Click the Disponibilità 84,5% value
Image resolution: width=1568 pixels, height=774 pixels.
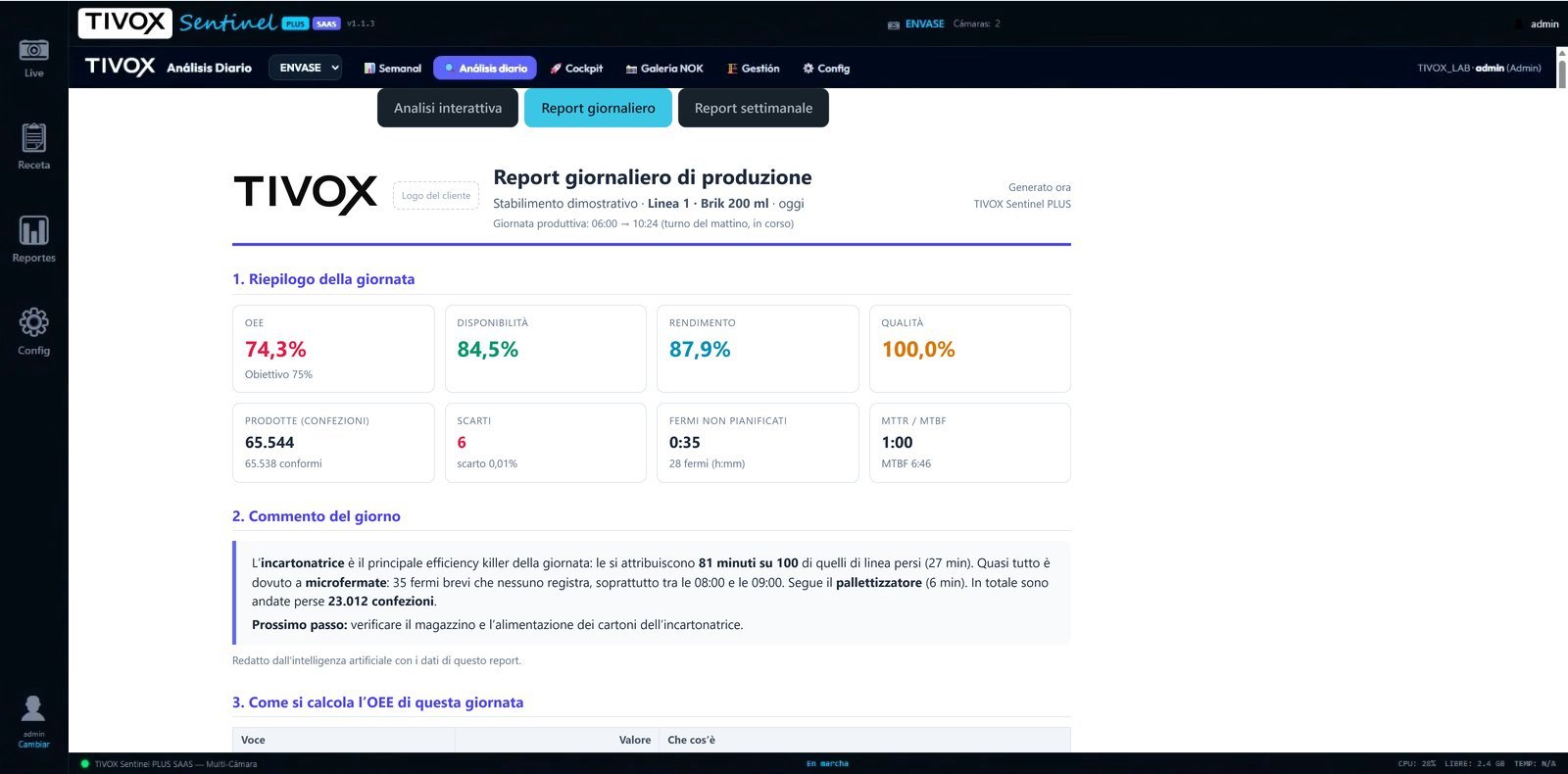pos(488,350)
